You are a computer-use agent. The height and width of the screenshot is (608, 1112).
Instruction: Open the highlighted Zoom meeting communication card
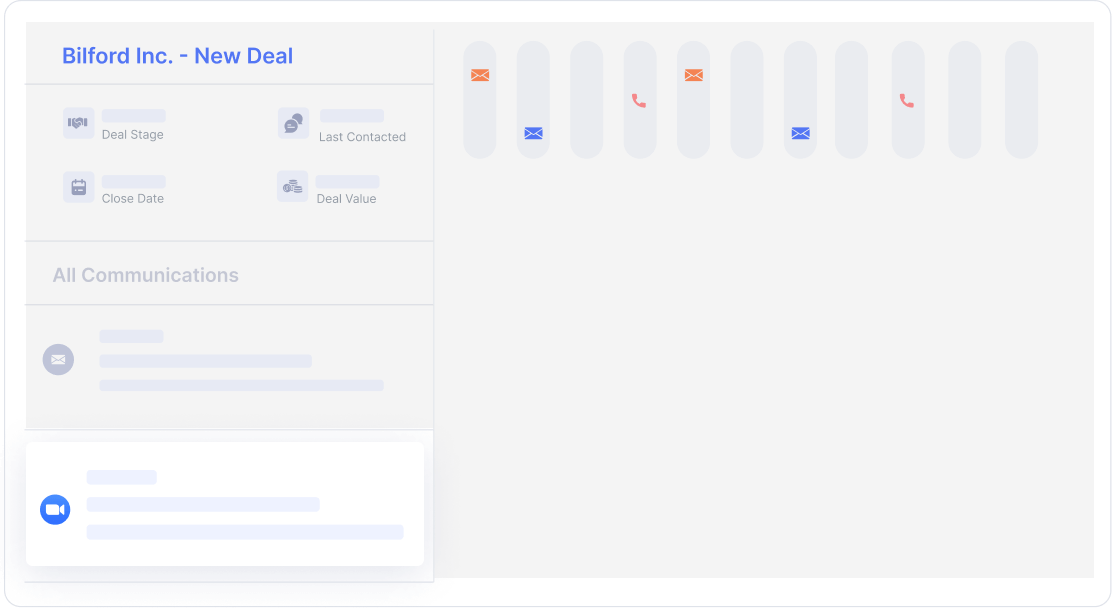click(225, 504)
